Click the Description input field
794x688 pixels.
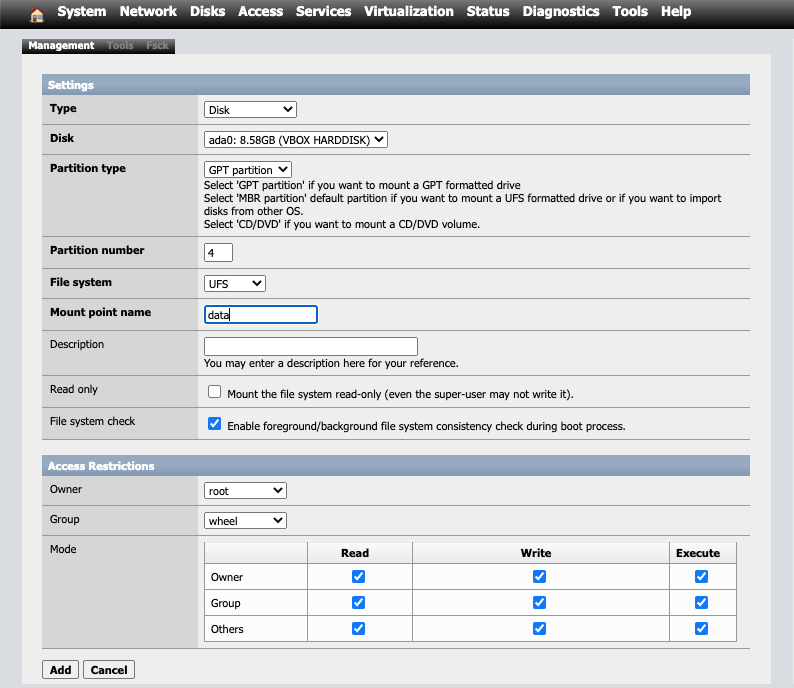[x=311, y=346]
